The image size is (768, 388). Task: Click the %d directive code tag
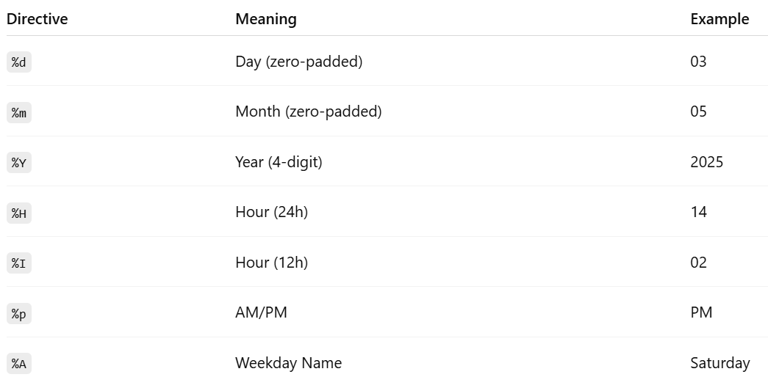19,62
